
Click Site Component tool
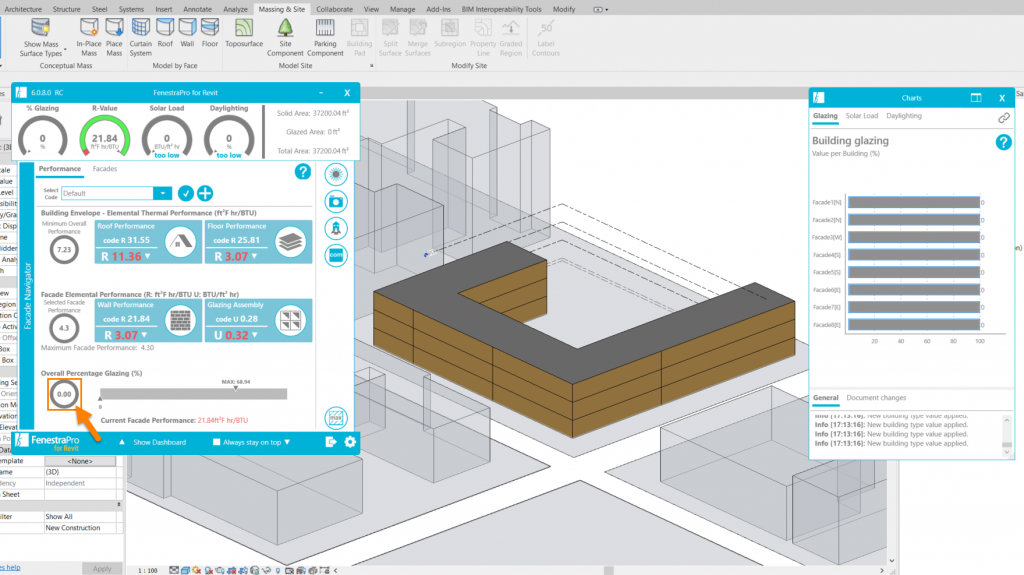click(x=285, y=38)
